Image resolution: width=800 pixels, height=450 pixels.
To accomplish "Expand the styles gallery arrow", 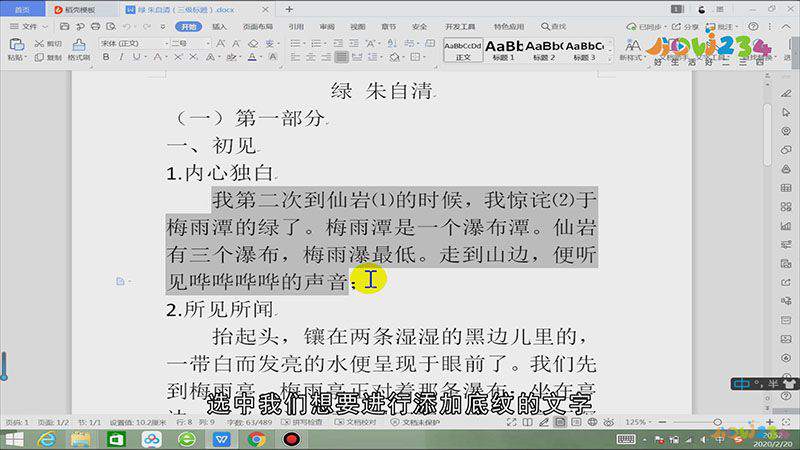I will (x=610, y=60).
